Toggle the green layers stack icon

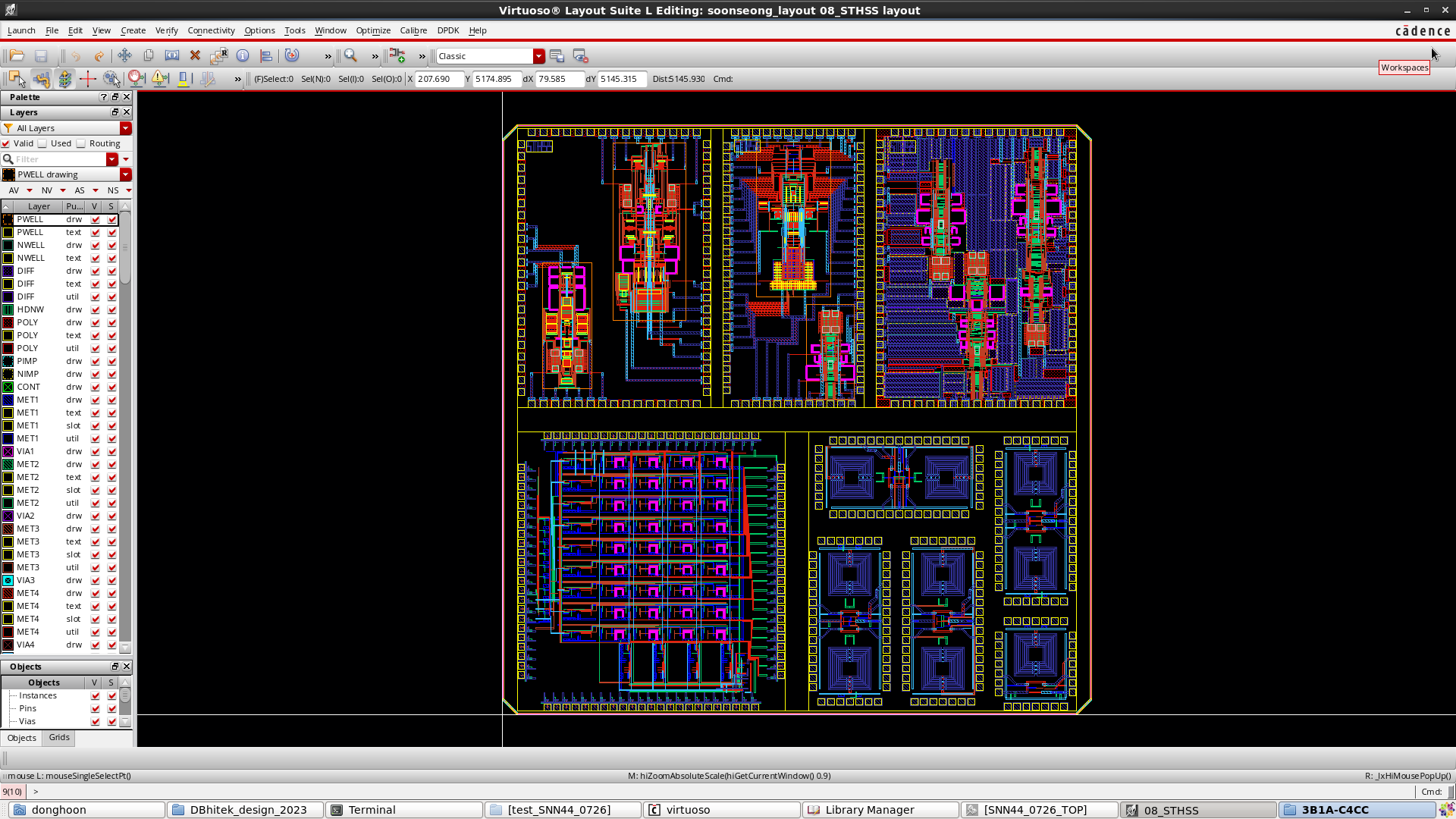65,79
